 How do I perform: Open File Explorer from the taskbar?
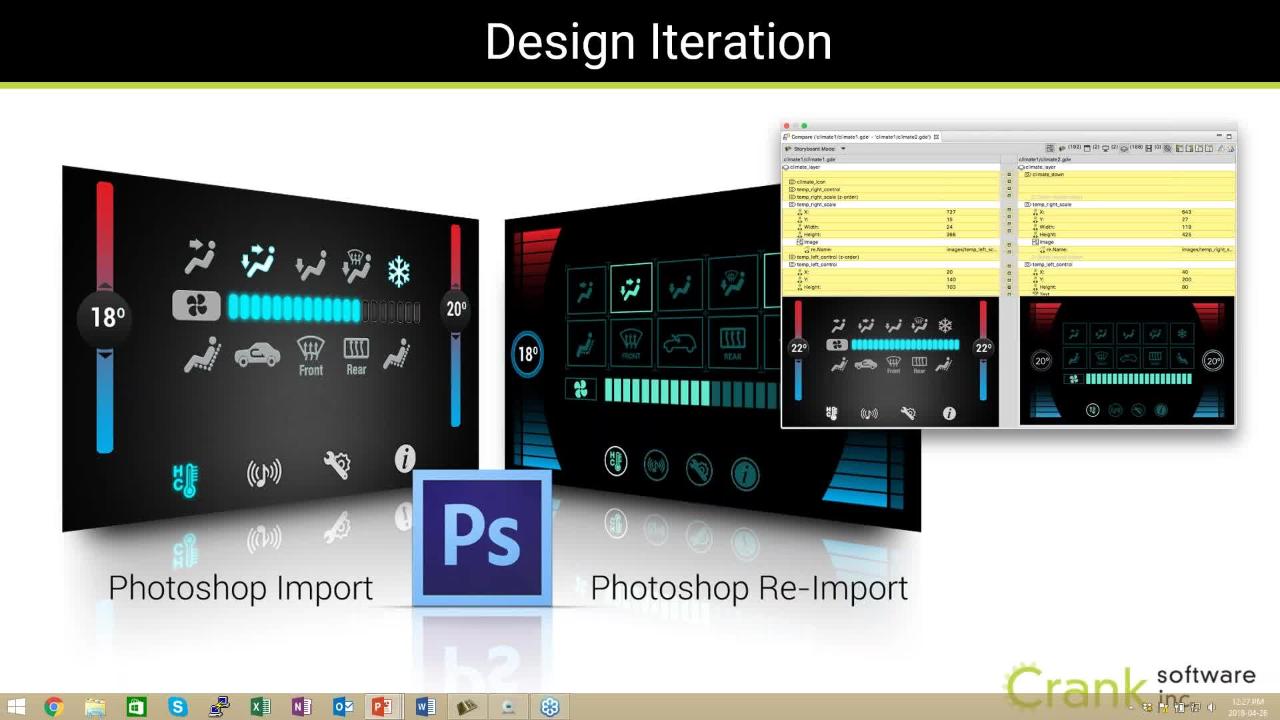tap(95, 707)
